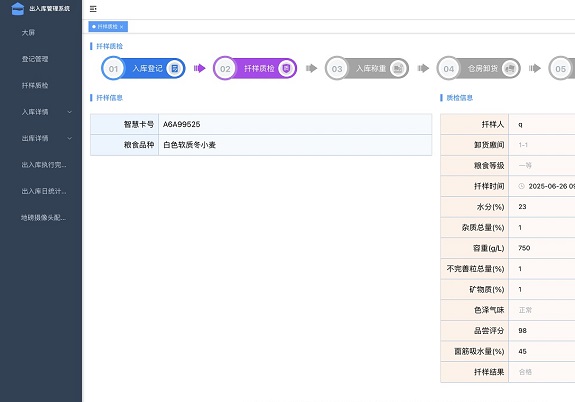Viewport: 575px width, 402px height.
Task: Click the 面筋吸水量(%) input field
Action: (x=542, y=351)
